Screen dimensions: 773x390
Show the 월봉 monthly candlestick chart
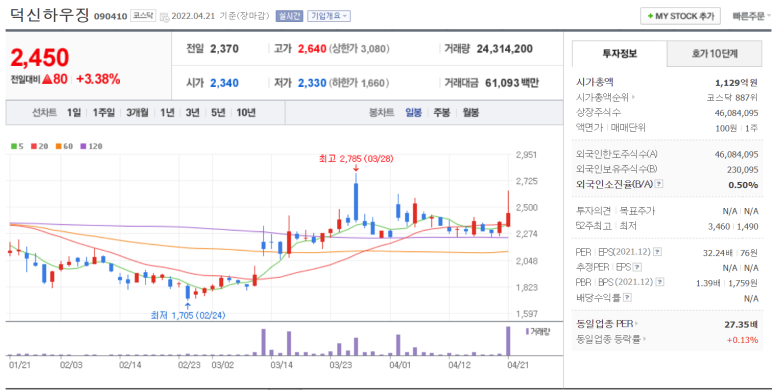tap(470, 113)
